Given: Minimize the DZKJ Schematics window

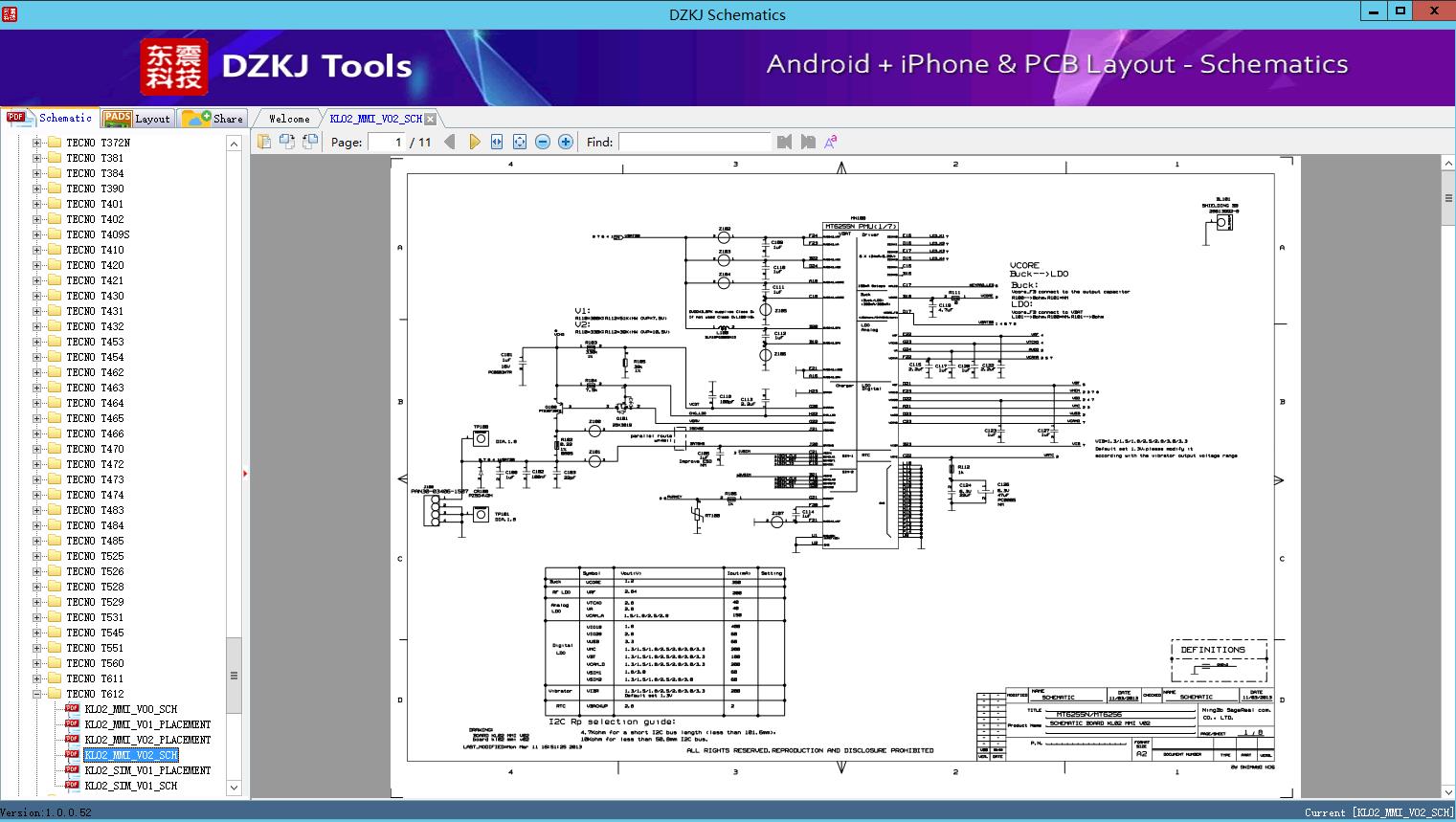Looking at the screenshot, I should point(1374,11).
